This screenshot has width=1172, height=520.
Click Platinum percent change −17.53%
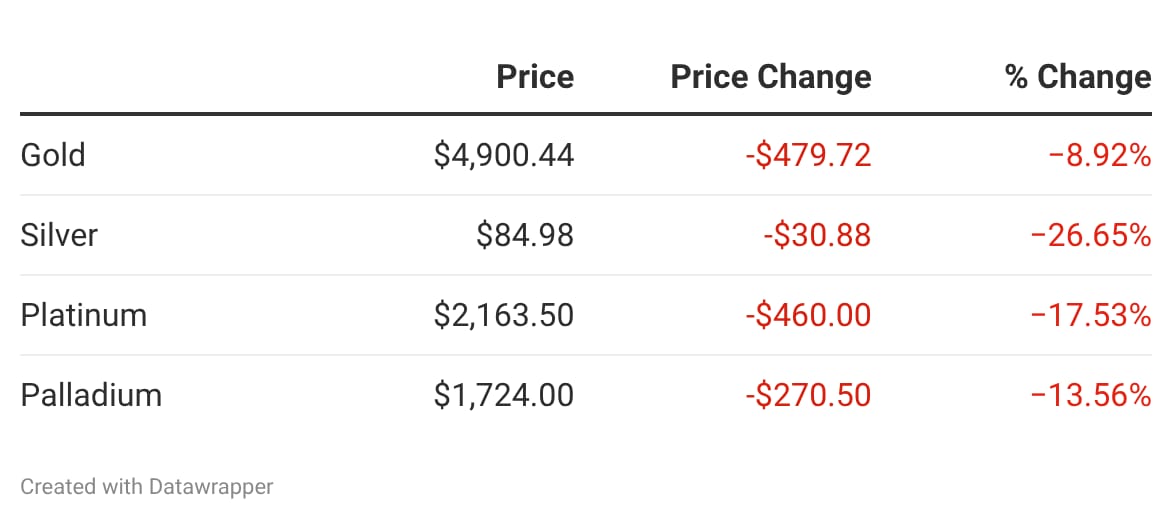coord(1091,315)
